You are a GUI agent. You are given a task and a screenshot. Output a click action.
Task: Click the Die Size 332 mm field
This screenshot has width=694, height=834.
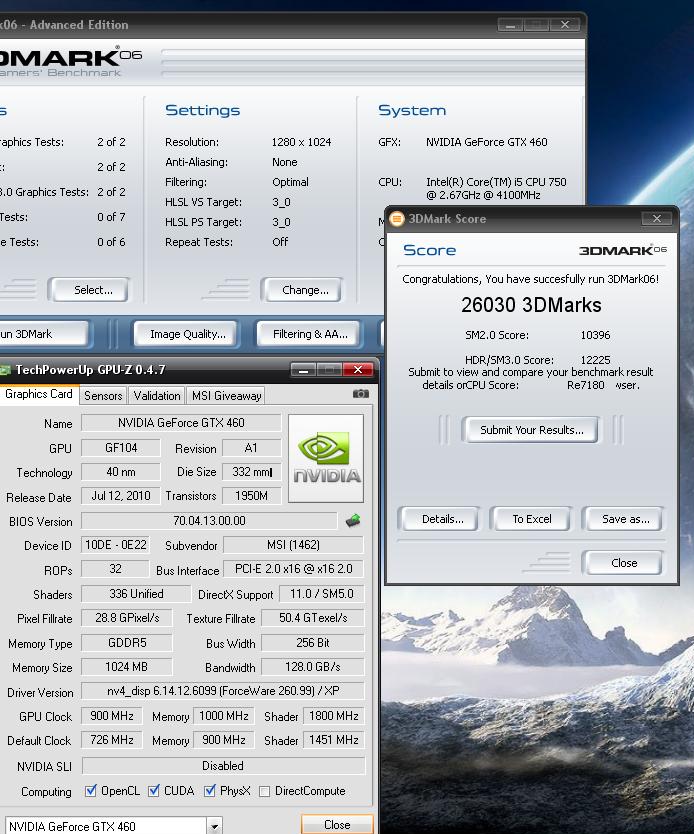252,472
